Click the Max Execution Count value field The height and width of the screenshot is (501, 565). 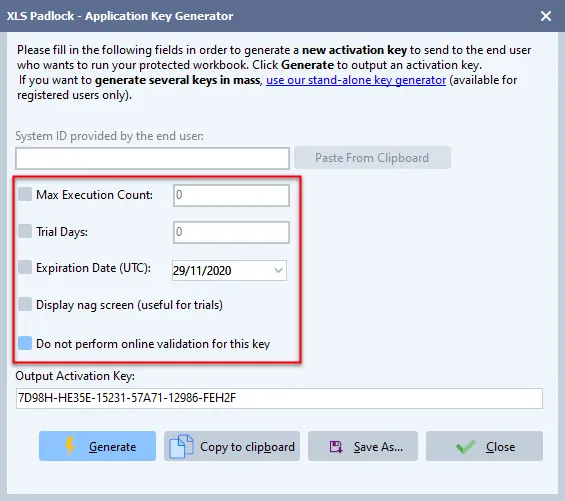tap(231, 195)
